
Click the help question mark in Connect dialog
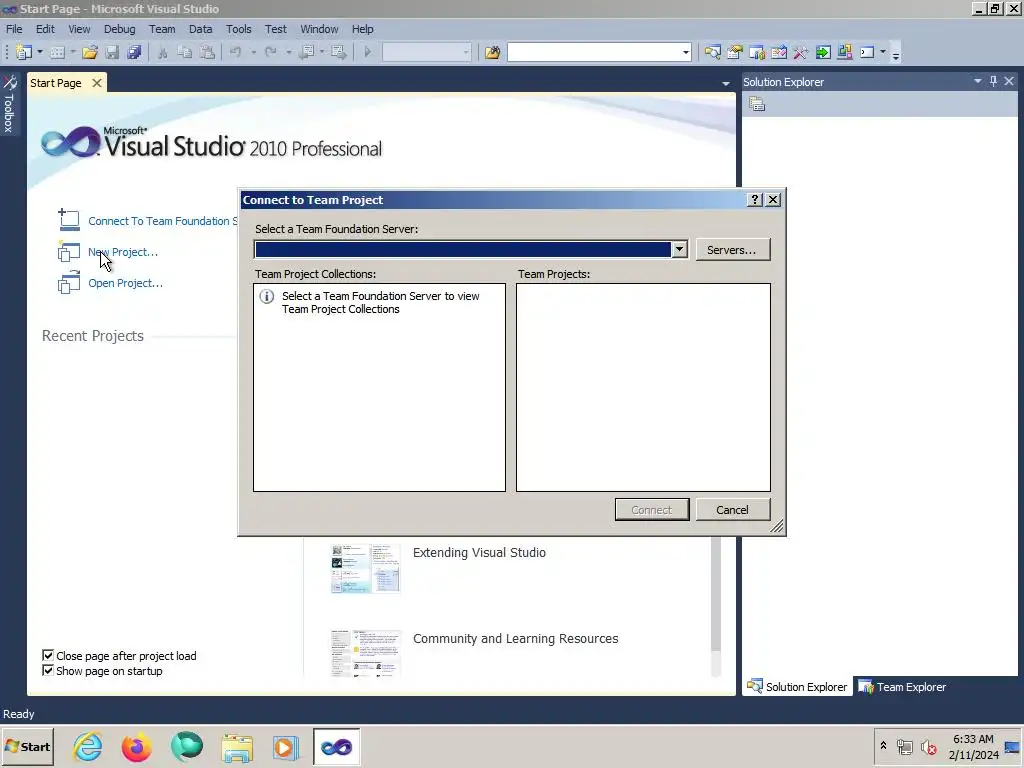pos(754,200)
